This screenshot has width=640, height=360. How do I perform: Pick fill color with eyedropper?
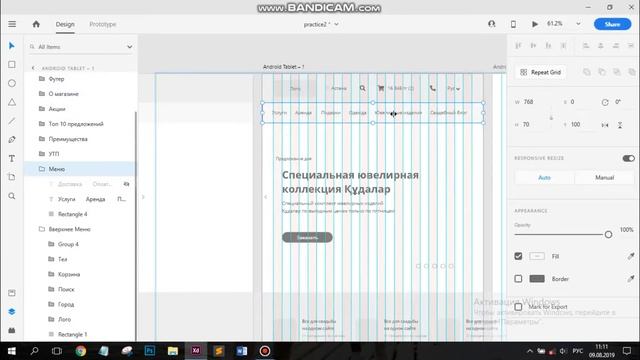(631, 256)
